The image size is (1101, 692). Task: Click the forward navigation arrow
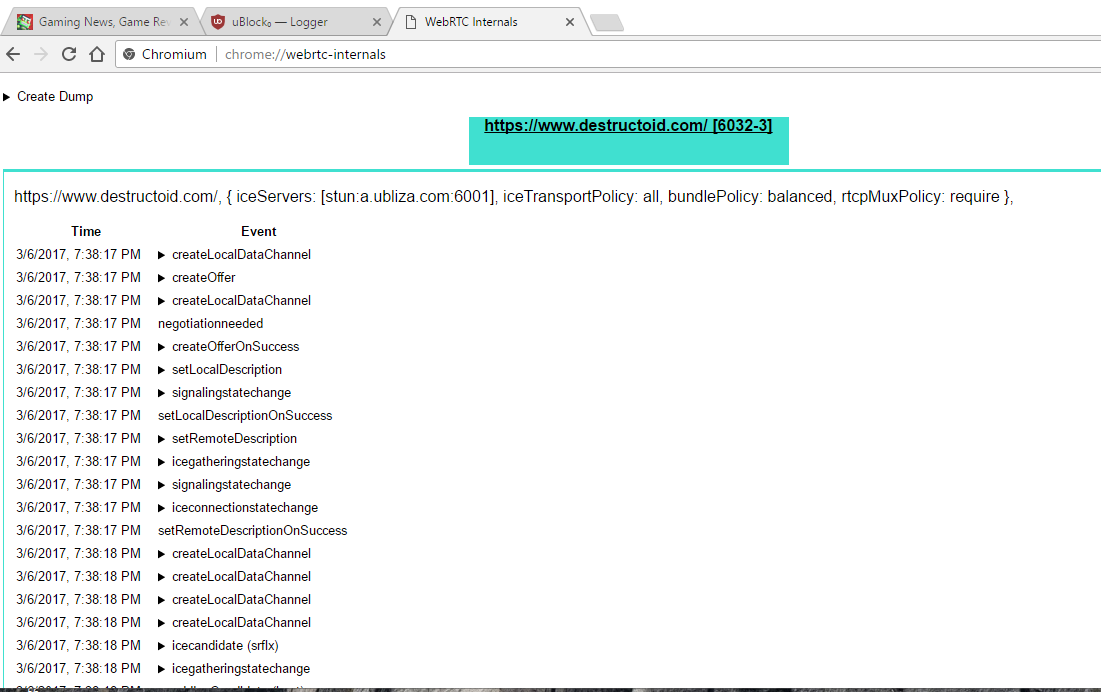tap(40, 54)
